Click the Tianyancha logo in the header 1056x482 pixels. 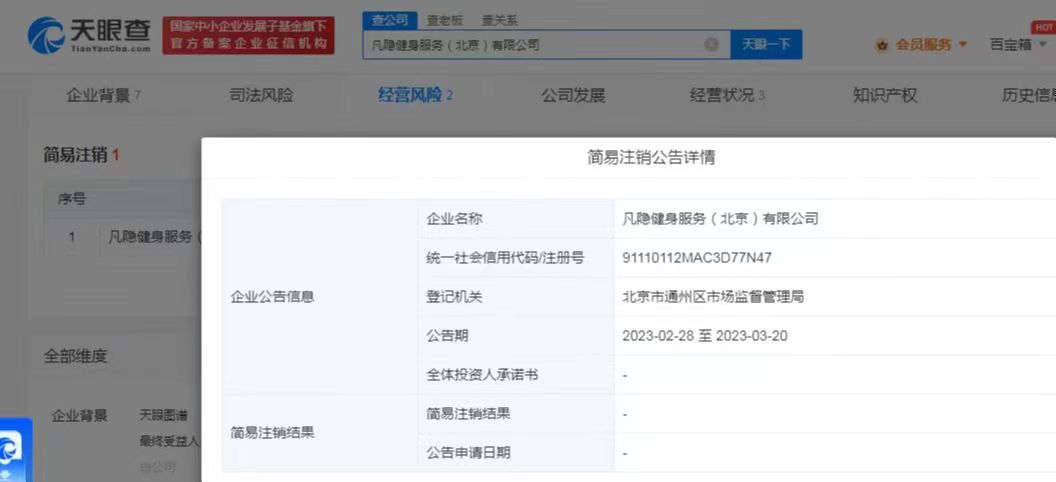[90, 35]
